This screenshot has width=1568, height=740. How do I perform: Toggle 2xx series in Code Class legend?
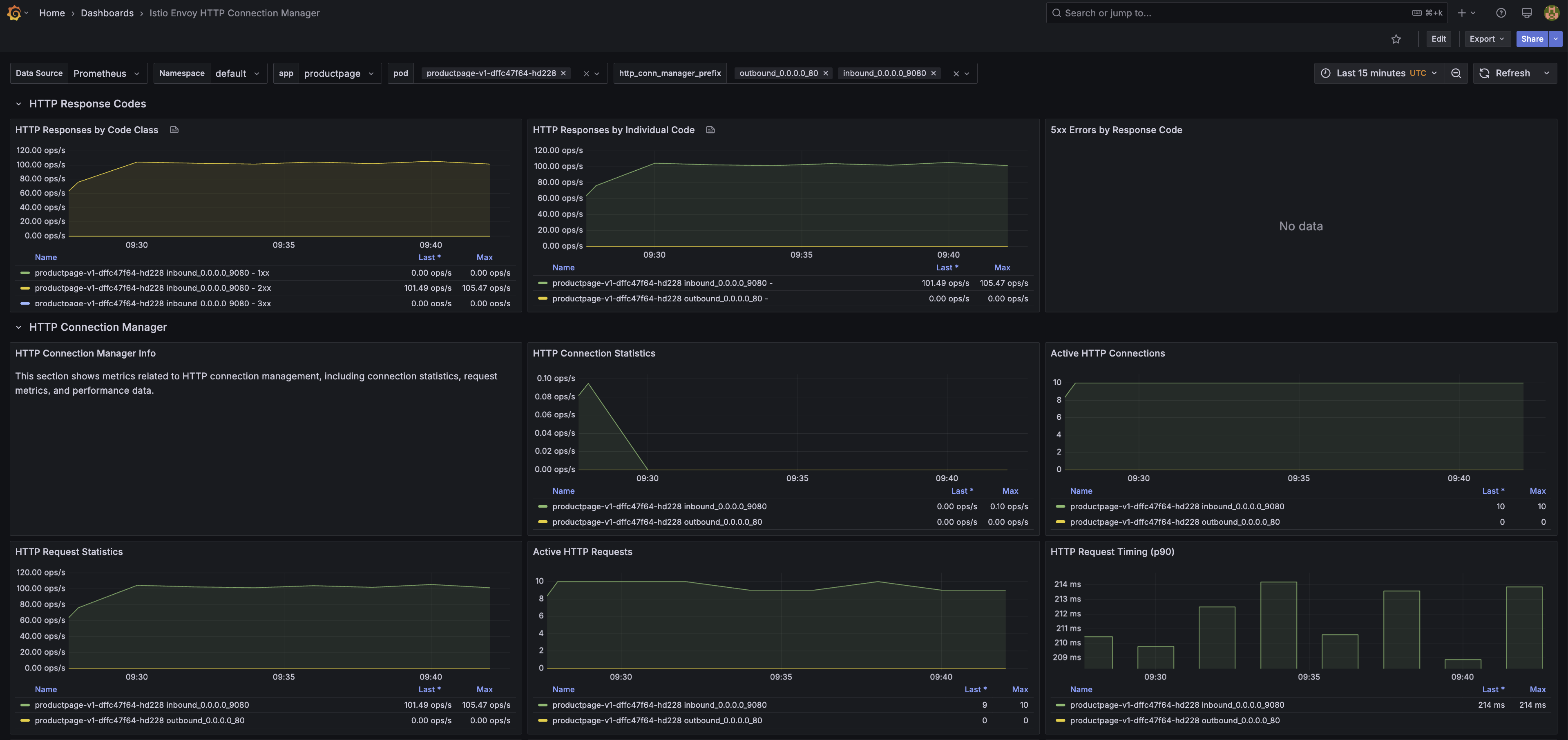click(152, 288)
